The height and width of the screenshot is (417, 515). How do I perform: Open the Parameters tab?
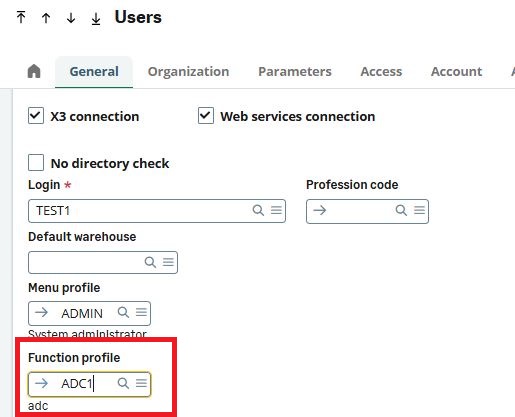point(295,72)
